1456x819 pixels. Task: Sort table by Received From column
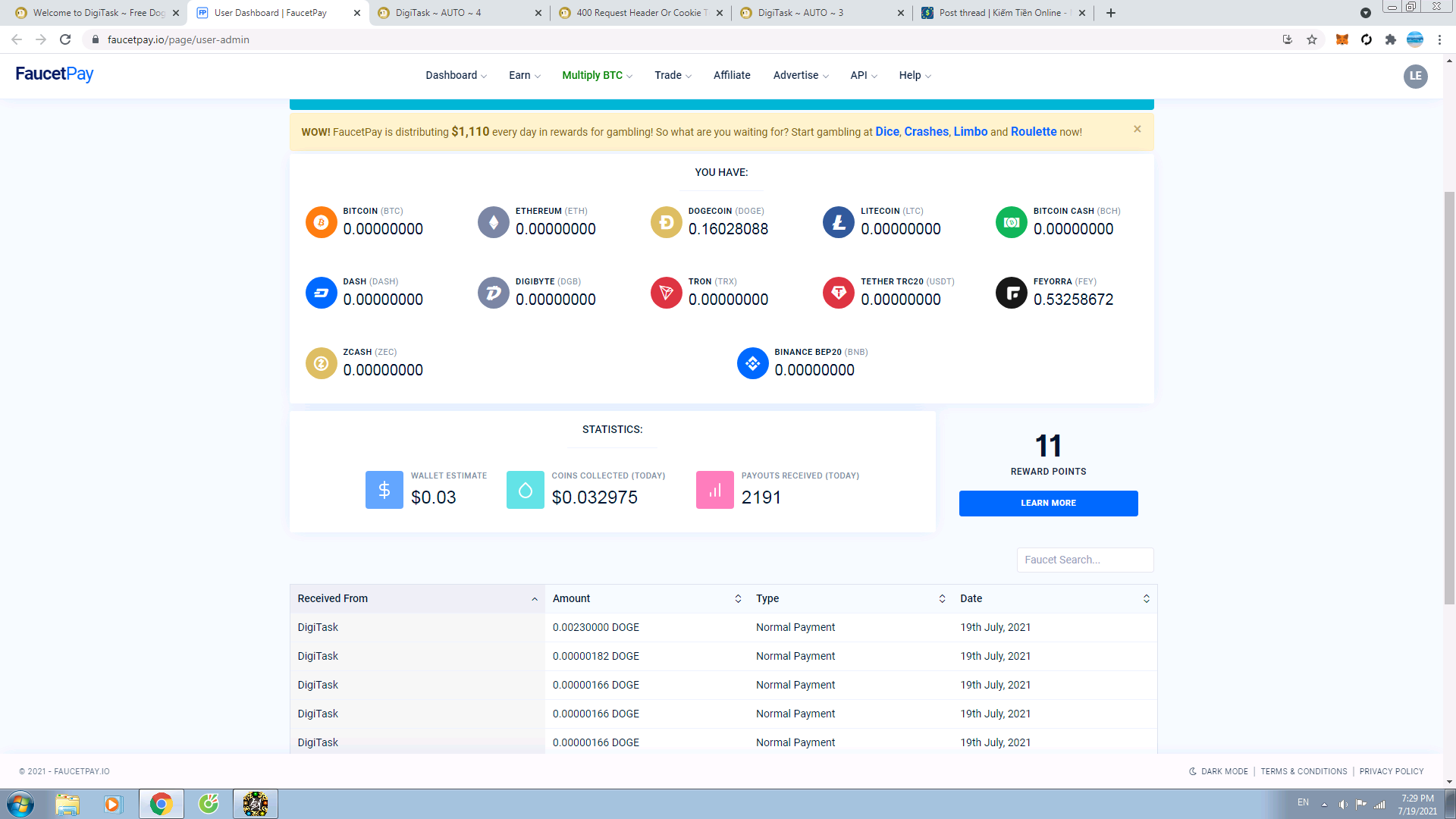pos(417,598)
